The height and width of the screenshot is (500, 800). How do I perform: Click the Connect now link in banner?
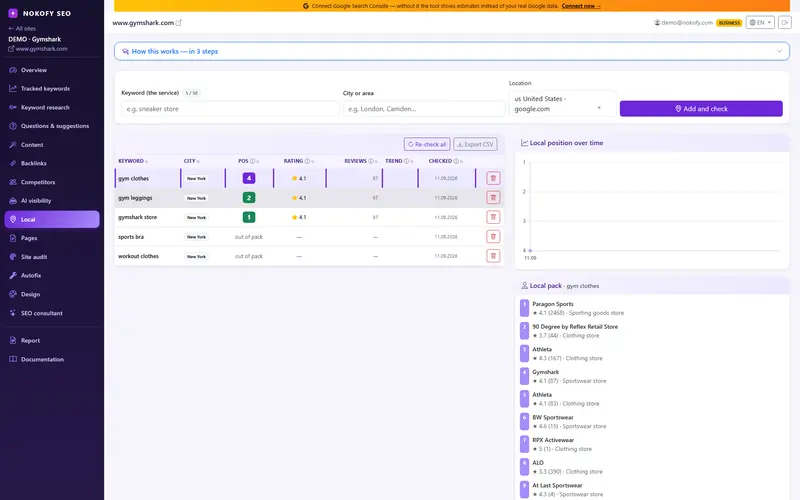click(x=581, y=6)
